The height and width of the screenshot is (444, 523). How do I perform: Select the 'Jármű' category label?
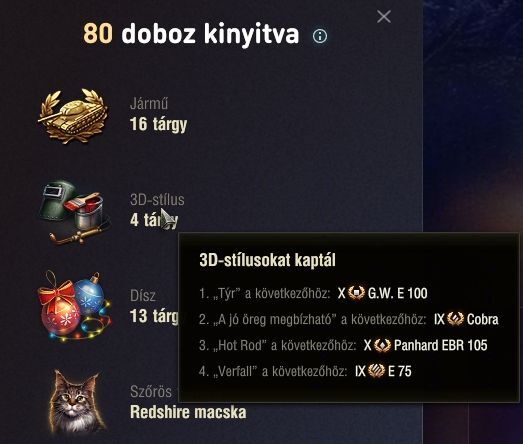[x=149, y=103]
